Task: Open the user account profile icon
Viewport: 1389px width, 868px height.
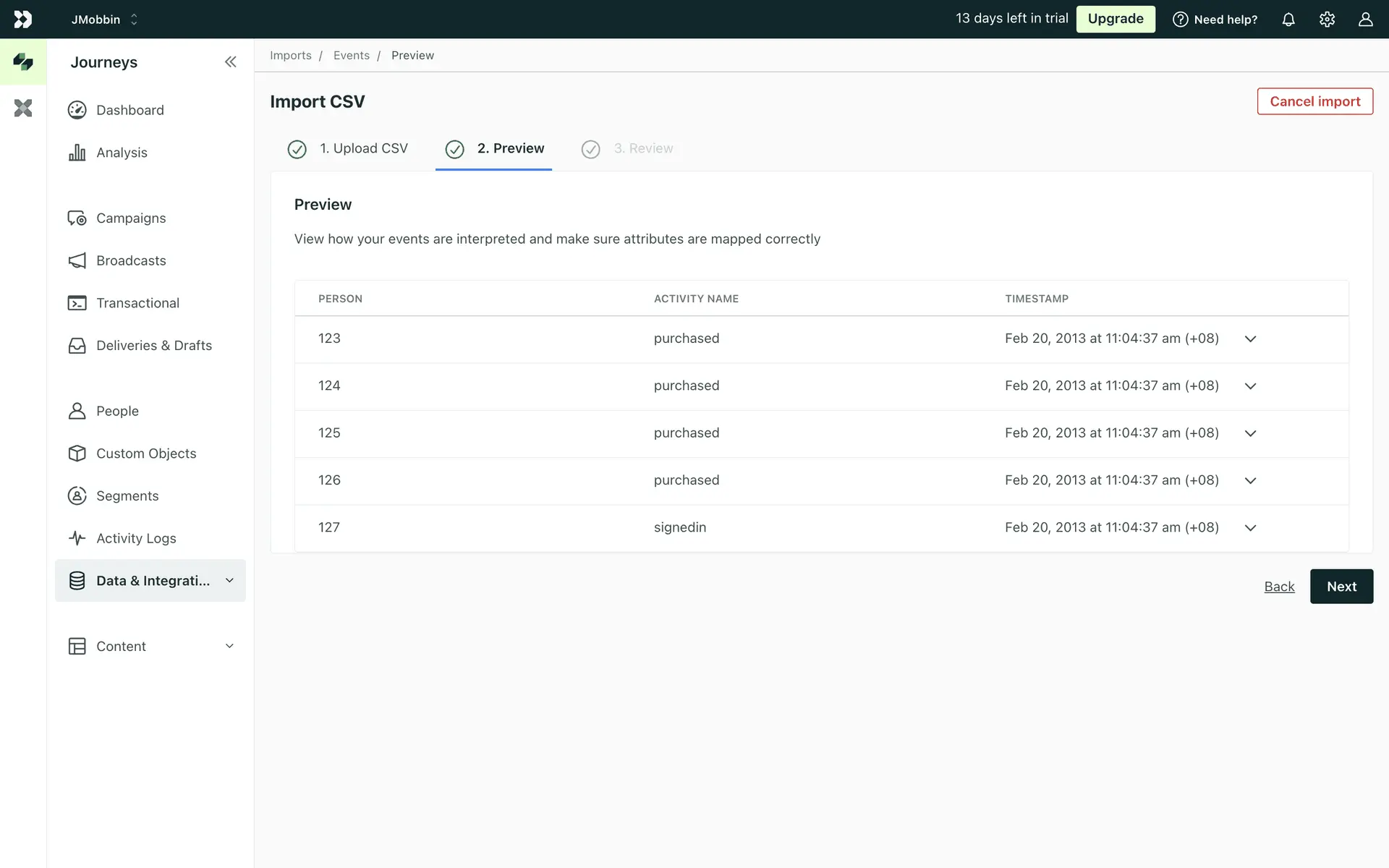Action: click(x=1365, y=20)
